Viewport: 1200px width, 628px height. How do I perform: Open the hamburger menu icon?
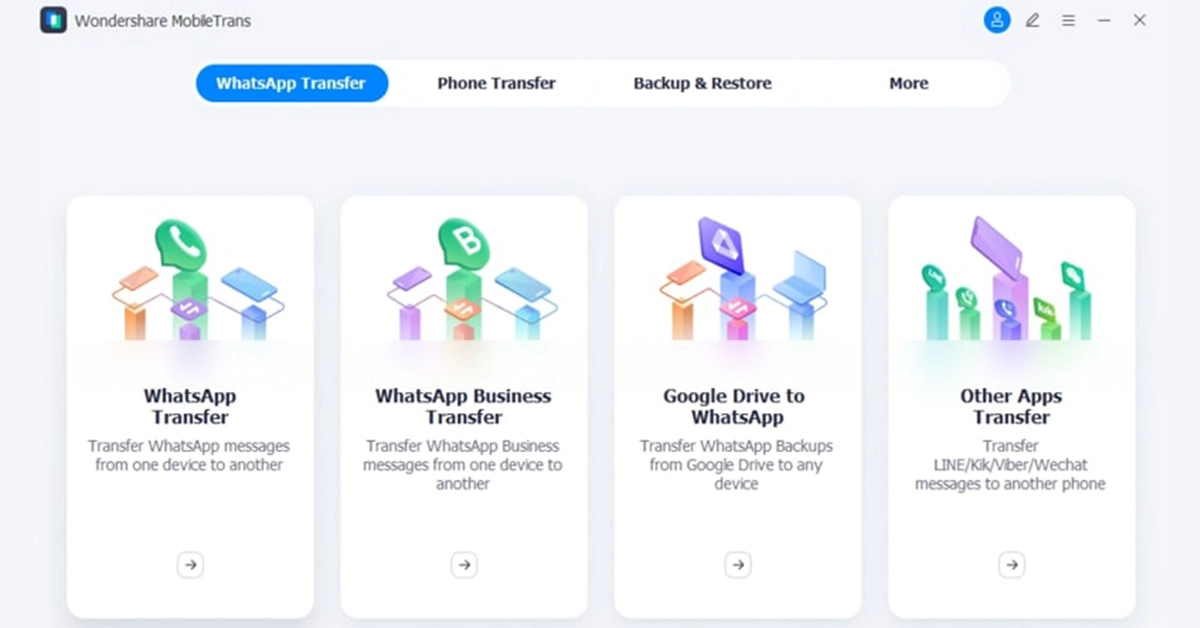pos(1068,20)
